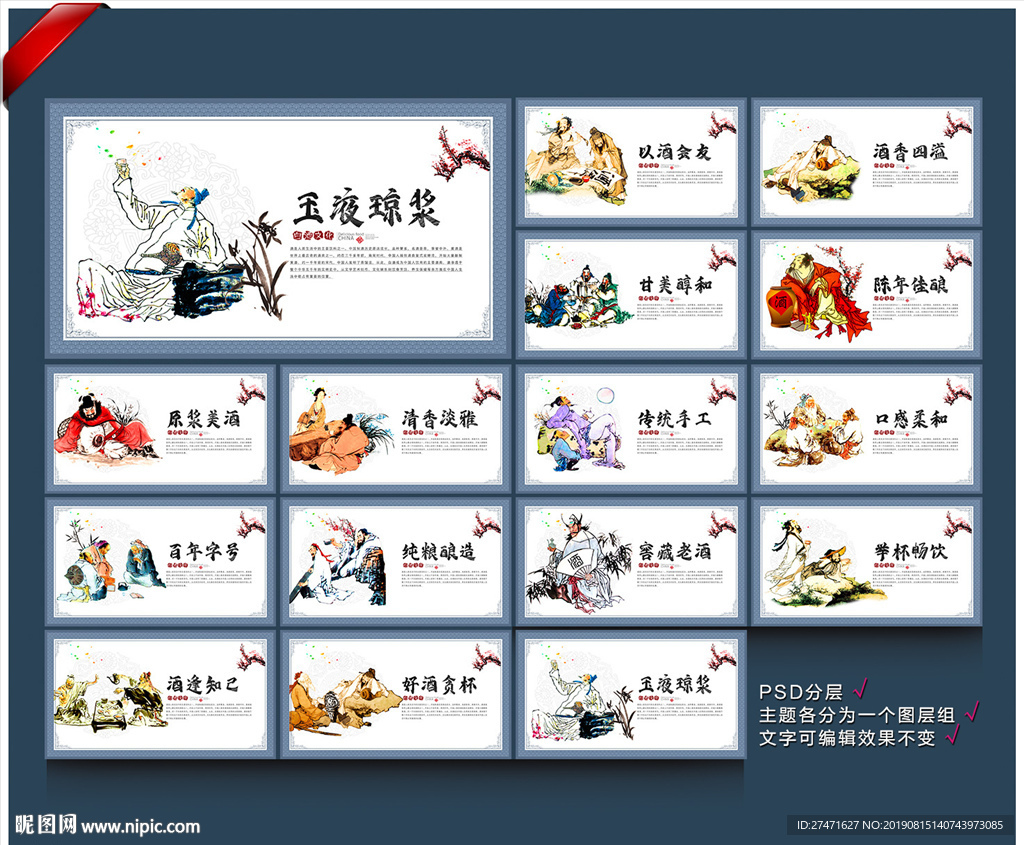The image size is (1024, 845).
Task: Open the 甘美醇和 poster card
Action: (631, 295)
